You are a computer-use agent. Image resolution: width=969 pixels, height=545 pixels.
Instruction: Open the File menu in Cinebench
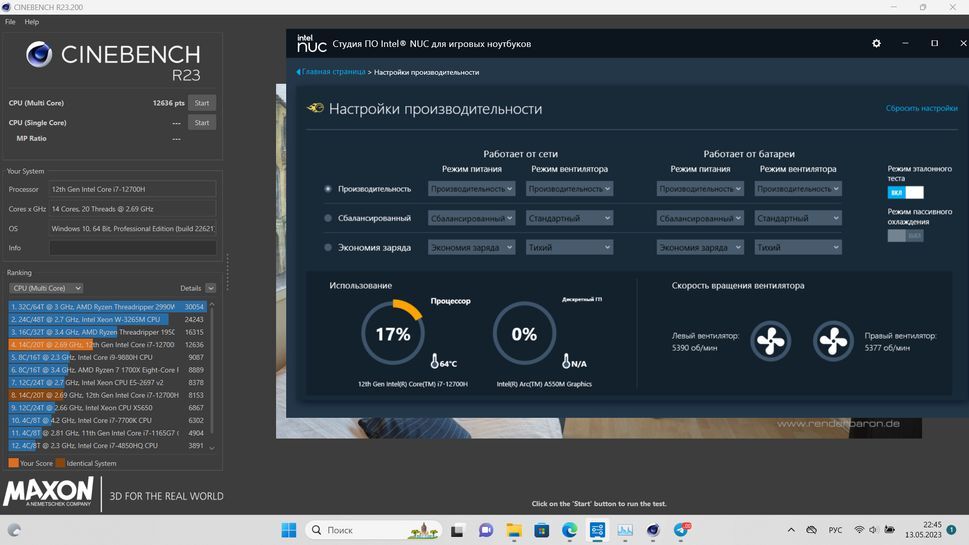point(10,21)
